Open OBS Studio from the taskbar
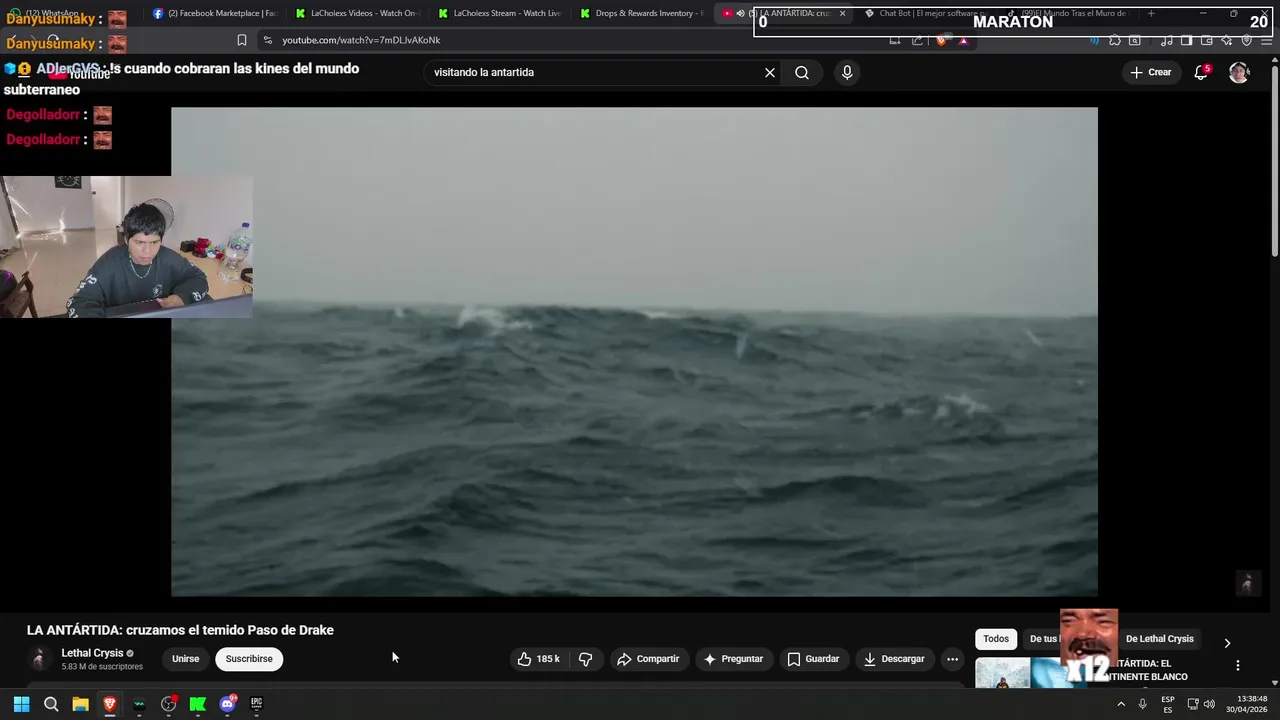Image resolution: width=1280 pixels, height=720 pixels. (168, 704)
